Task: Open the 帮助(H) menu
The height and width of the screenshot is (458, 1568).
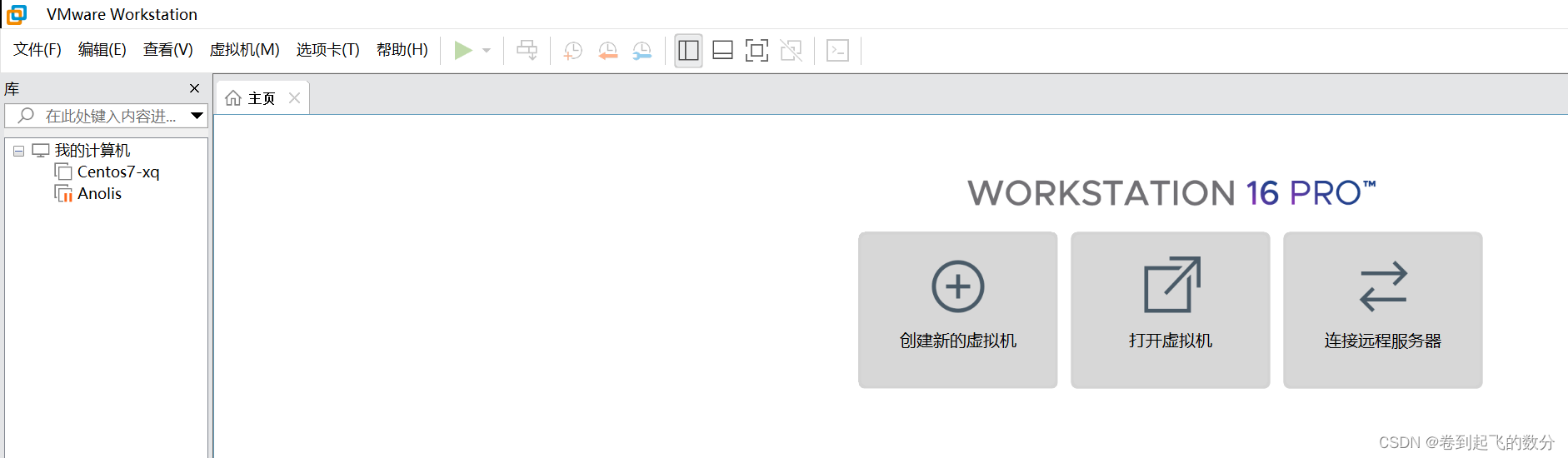Action: tap(402, 50)
